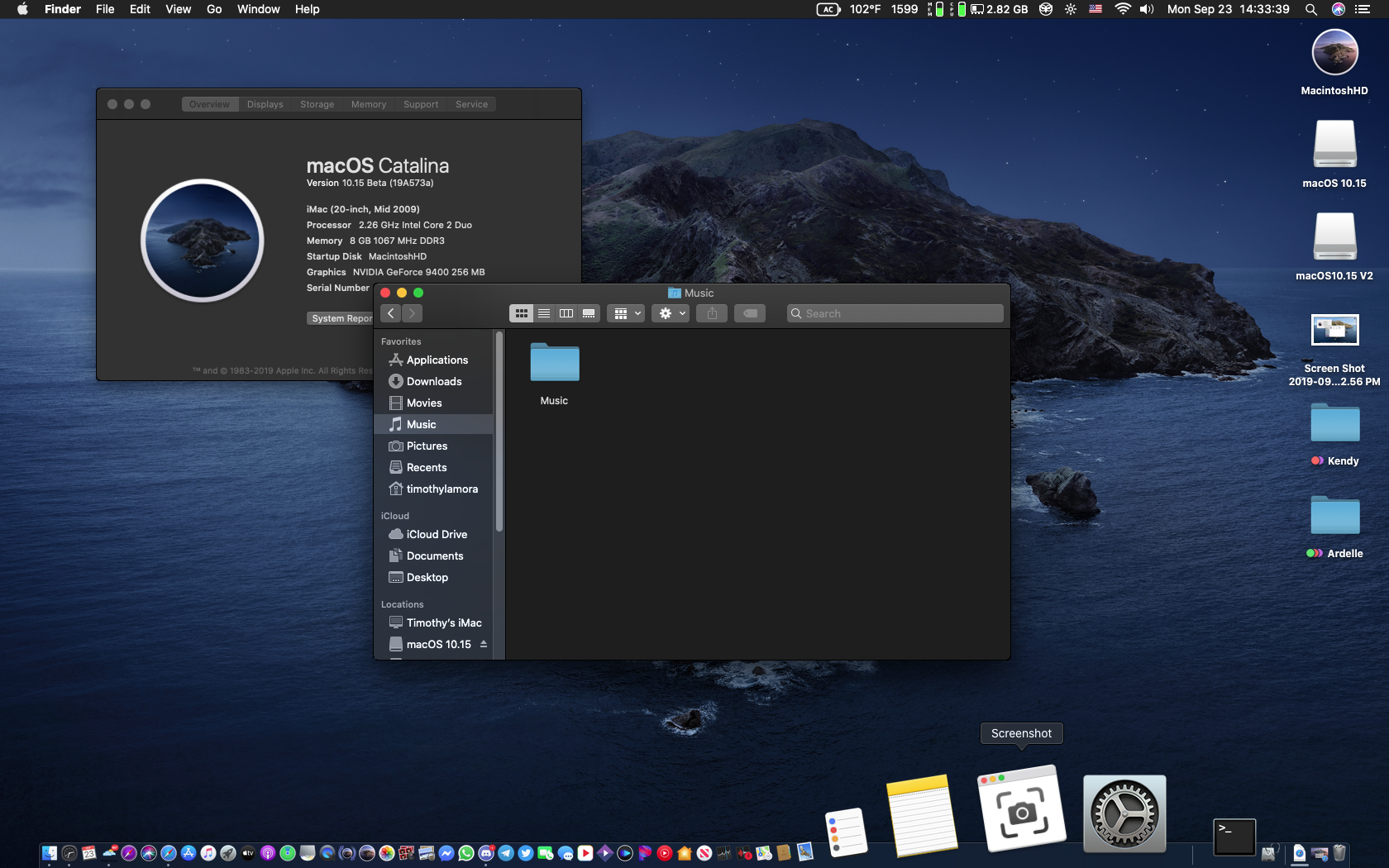Viewport: 1389px width, 868px height.
Task: Click the Share button in Finder toolbar
Action: tap(712, 313)
